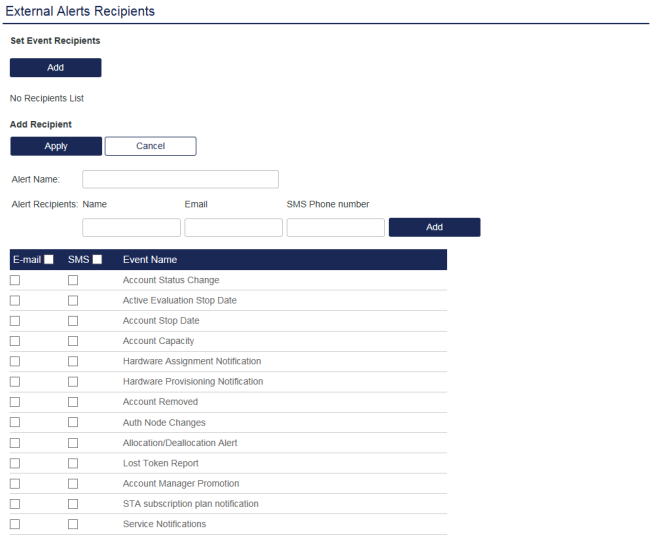Enable SMS for Service Notifications
The height and width of the screenshot is (535, 652).
(73, 524)
